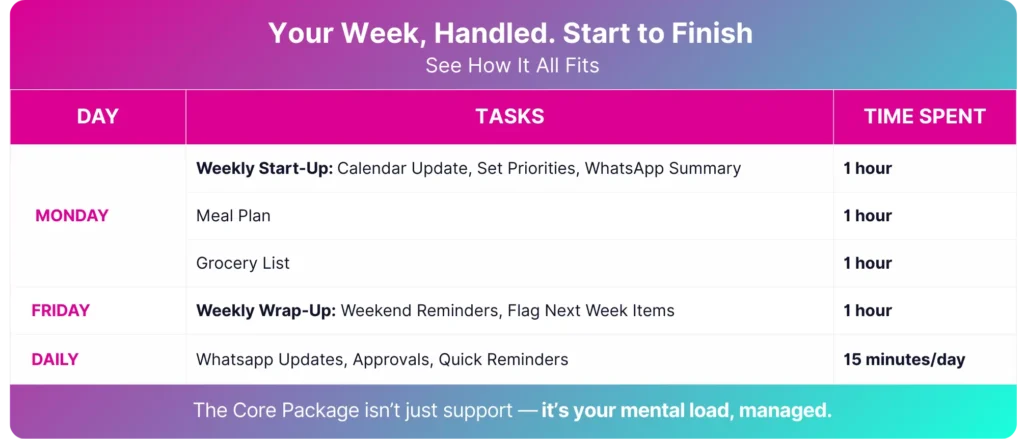This screenshot has height=439, width=1024.
Task: Select the DAY column header
Action: (x=98, y=117)
